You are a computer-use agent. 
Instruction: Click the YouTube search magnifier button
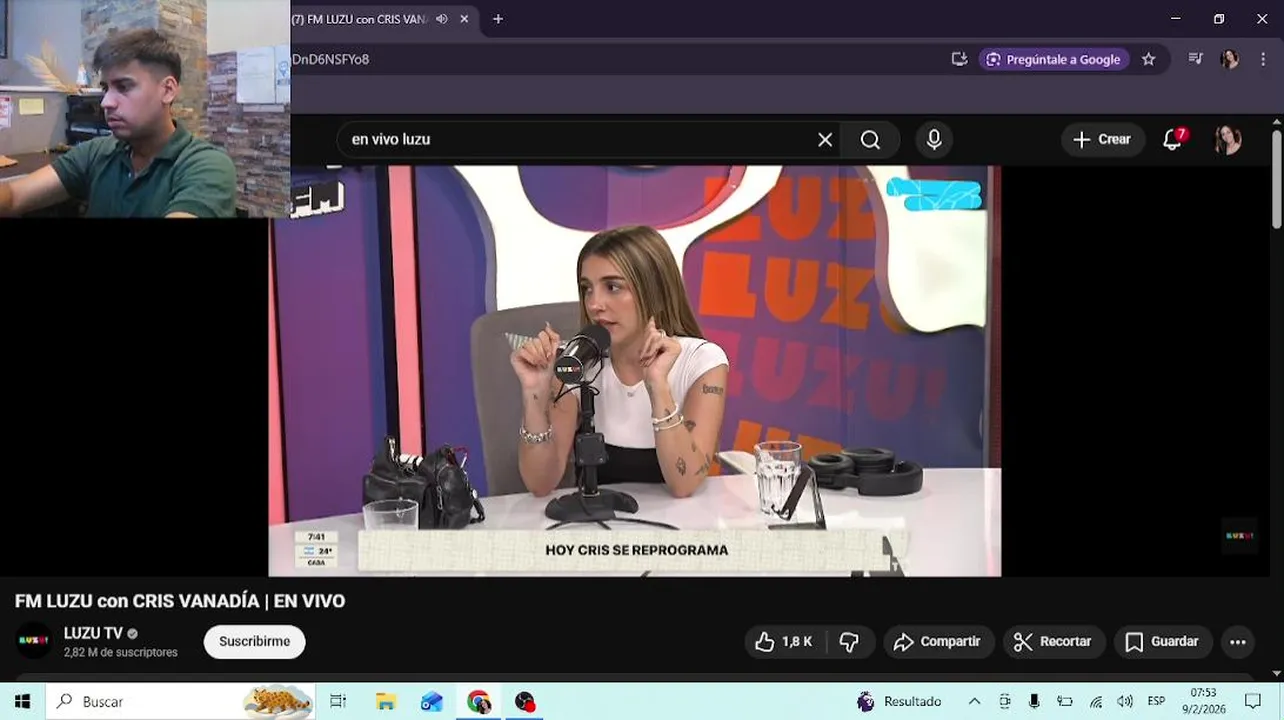click(x=871, y=139)
